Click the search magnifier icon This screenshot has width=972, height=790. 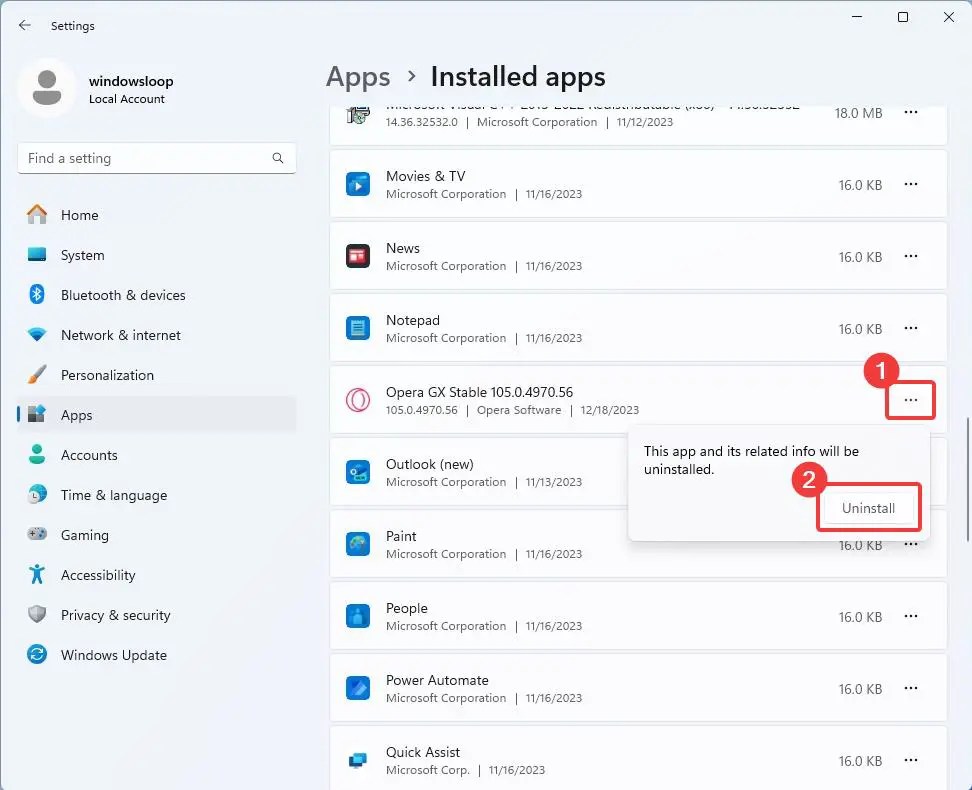point(278,158)
